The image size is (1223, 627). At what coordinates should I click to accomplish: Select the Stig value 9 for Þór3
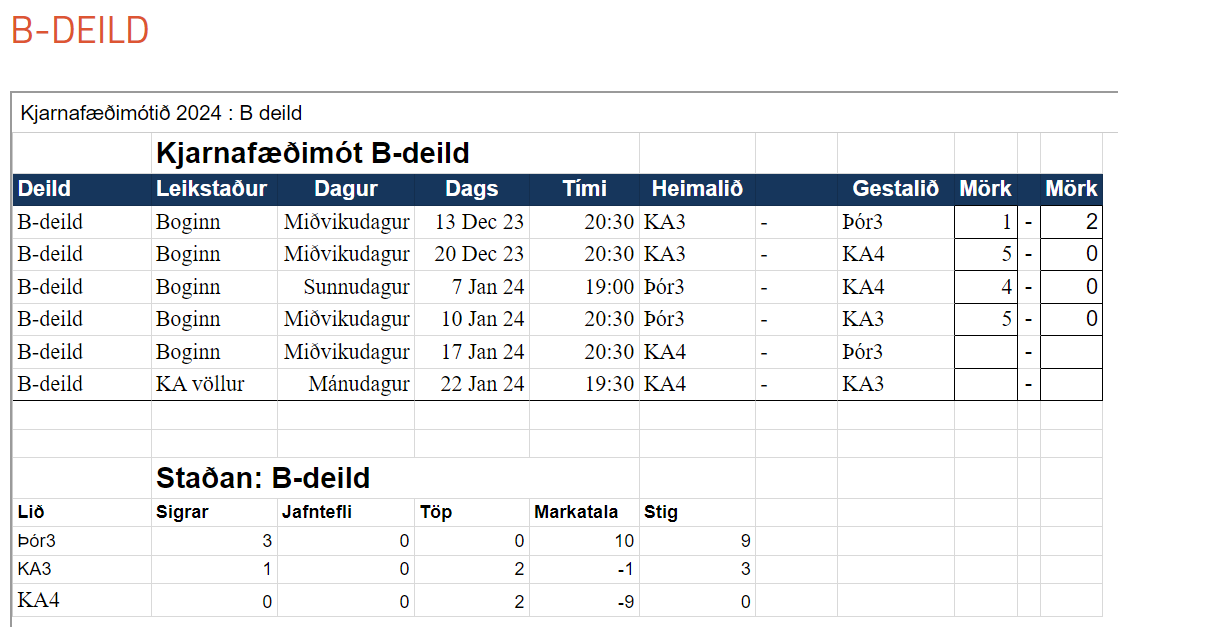point(743,542)
